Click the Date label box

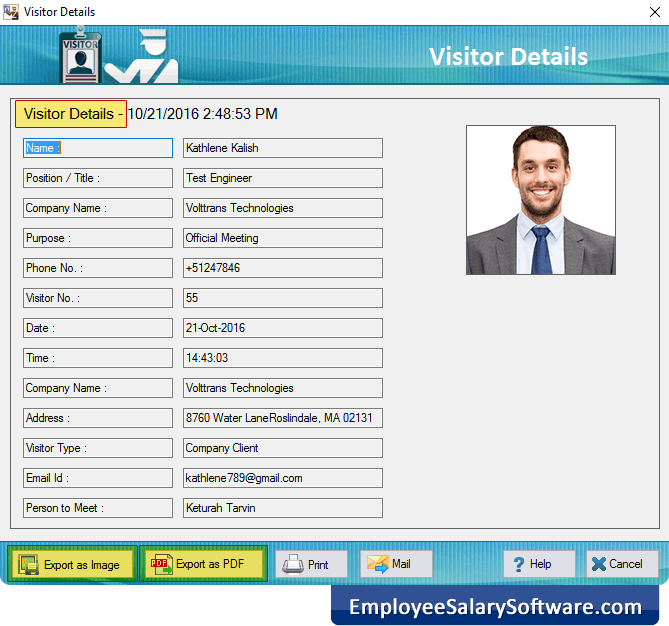click(x=98, y=328)
